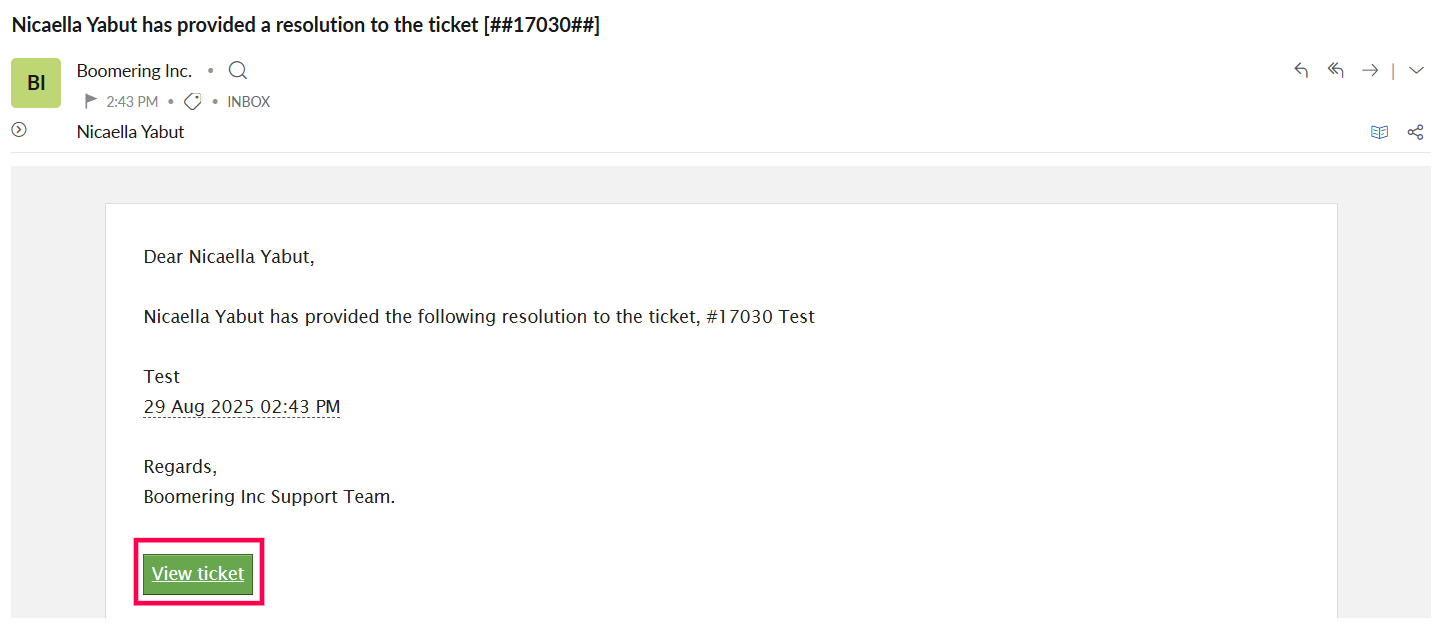Click the share icon at the right
This screenshot has height=630, width=1448.
point(1415,132)
